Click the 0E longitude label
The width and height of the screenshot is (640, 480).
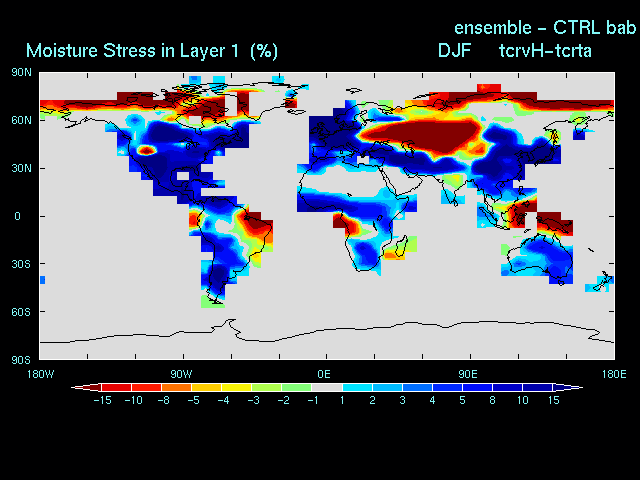pyautogui.click(x=324, y=374)
